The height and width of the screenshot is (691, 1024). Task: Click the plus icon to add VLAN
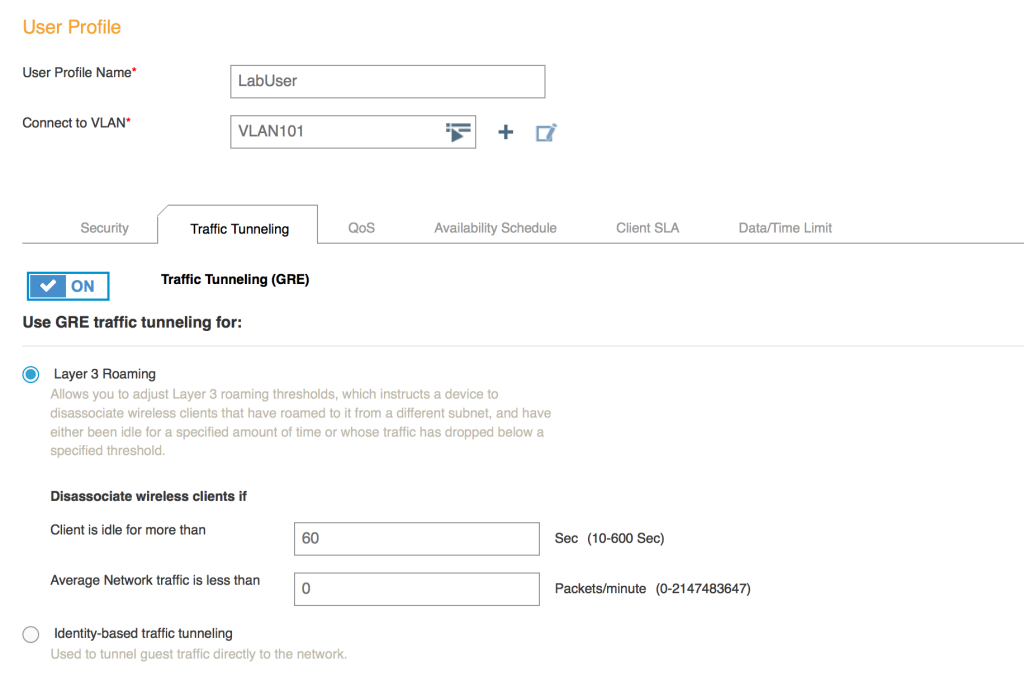click(505, 132)
